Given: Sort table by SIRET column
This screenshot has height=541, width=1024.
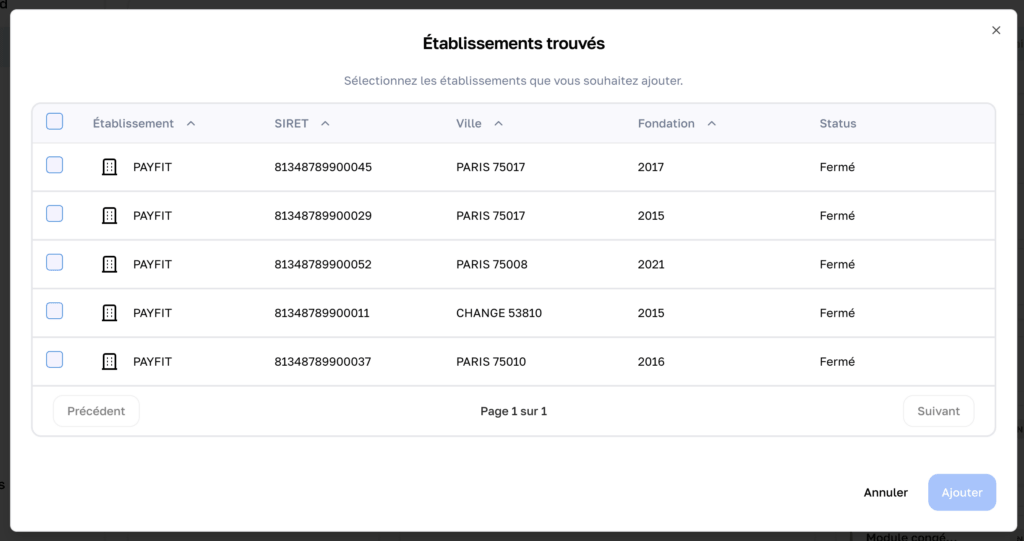Looking at the screenshot, I should [x=325, y=124].
